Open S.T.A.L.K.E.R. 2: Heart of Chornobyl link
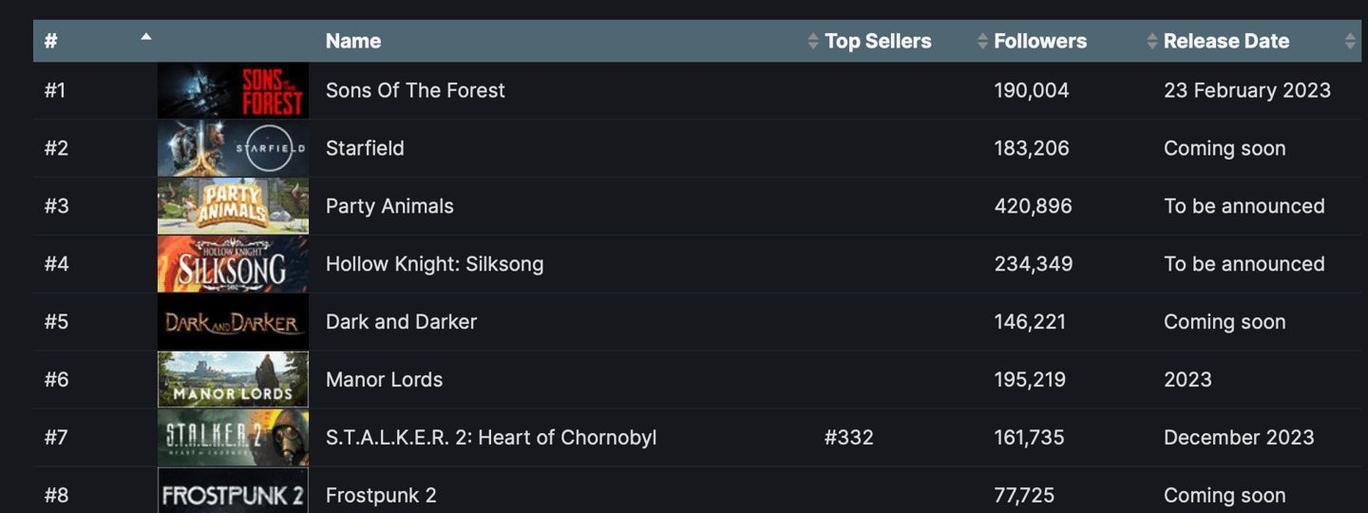The width and height of the screenshot is (1368, 513). [x=491, y=438]
